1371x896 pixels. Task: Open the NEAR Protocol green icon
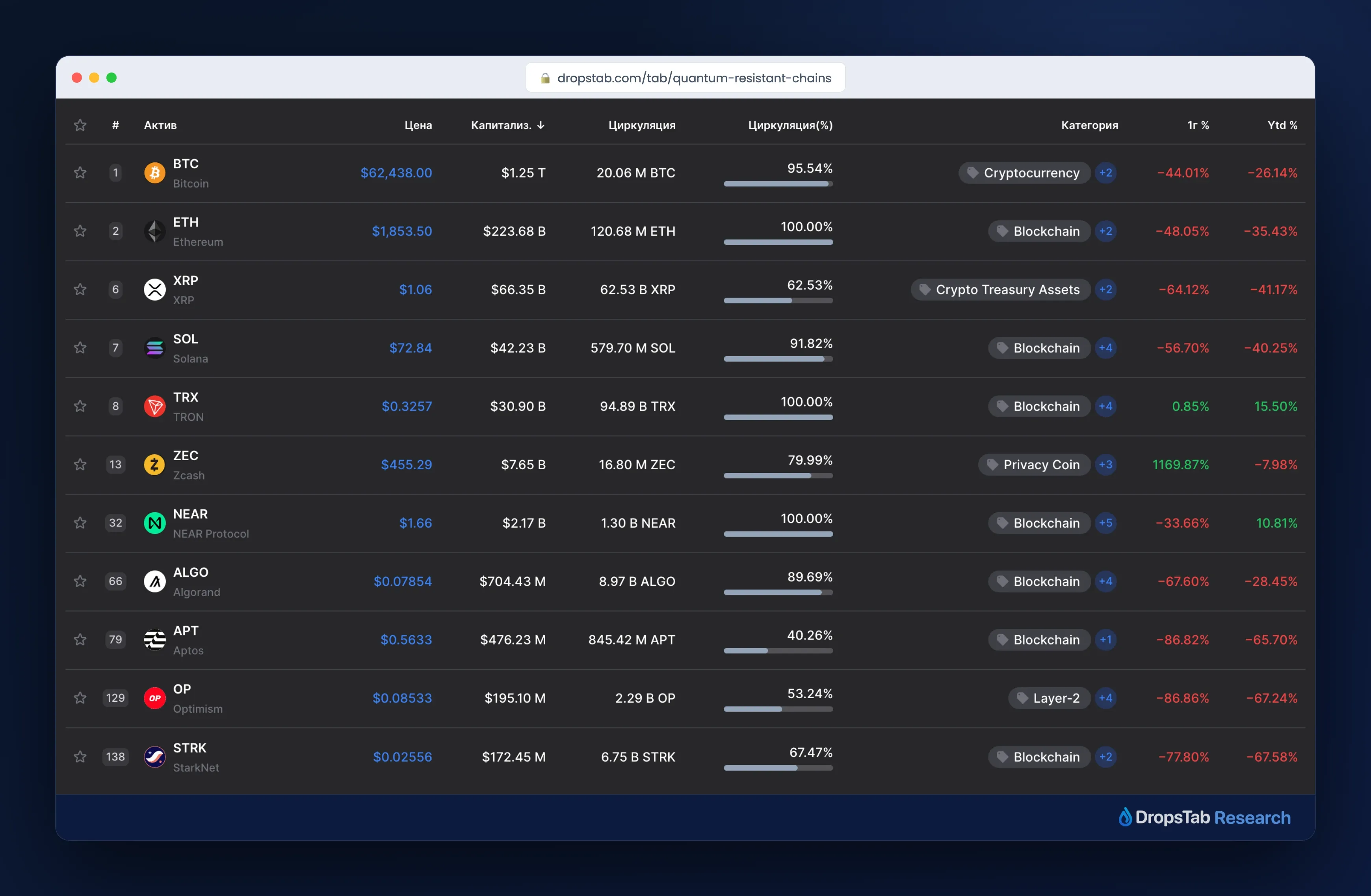tap(154, 523)
